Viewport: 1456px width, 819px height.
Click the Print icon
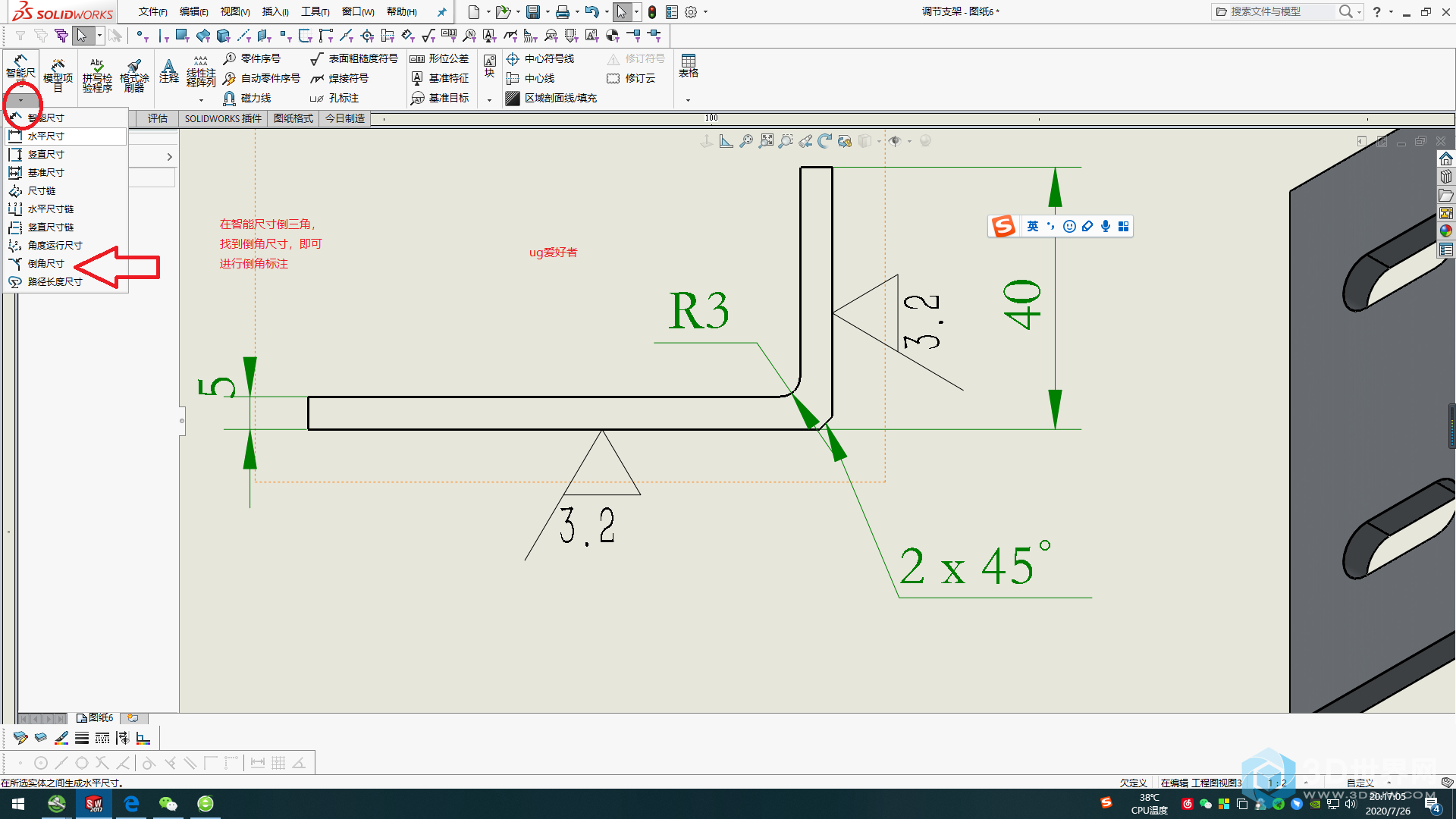tap(563, 11)
